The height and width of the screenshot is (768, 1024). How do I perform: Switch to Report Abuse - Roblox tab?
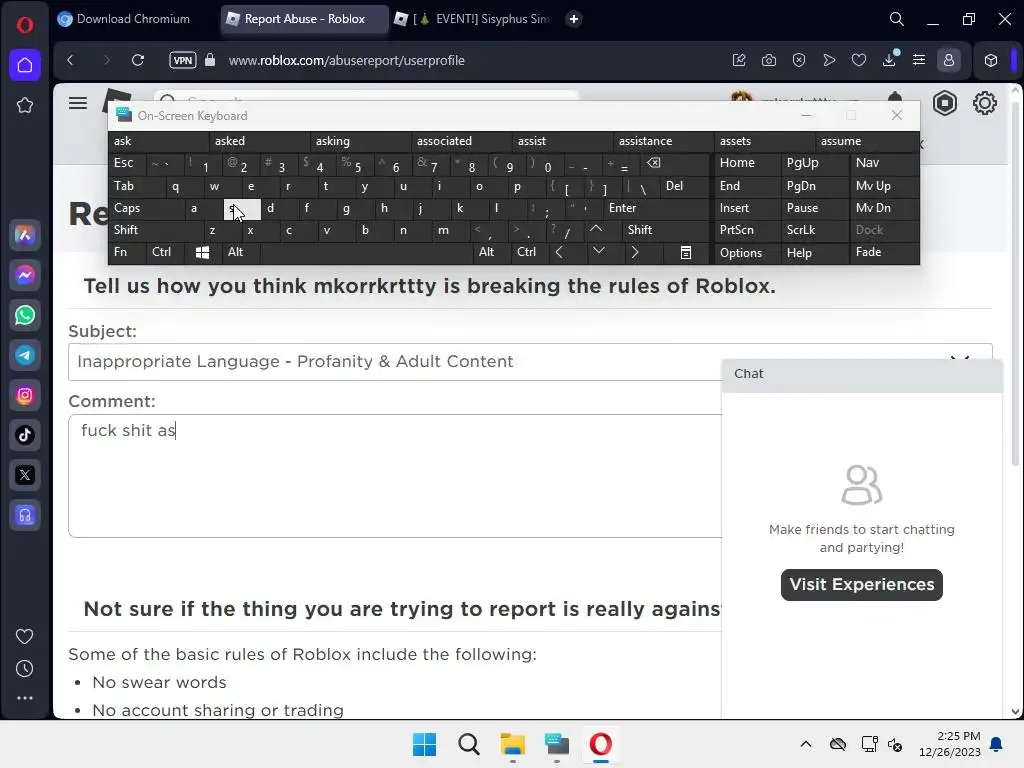coord(304,19)
